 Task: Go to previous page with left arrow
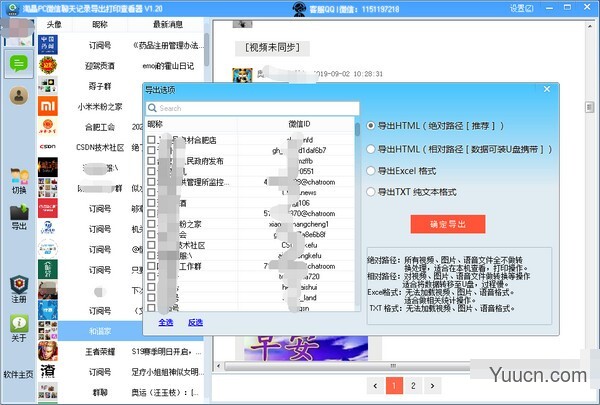[375, 385]
